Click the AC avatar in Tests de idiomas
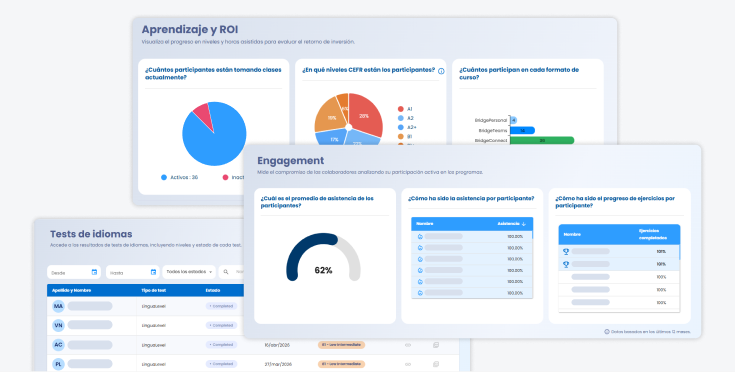The width and height of the screenshot is (735, 372). point(58,345)
